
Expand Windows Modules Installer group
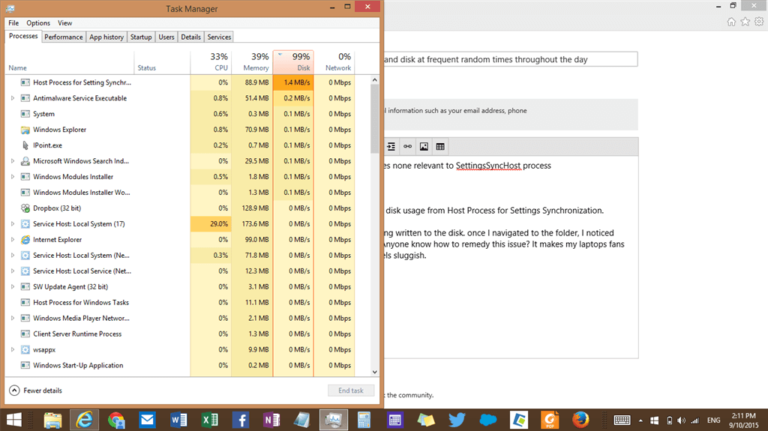click(x=13, y=177)
